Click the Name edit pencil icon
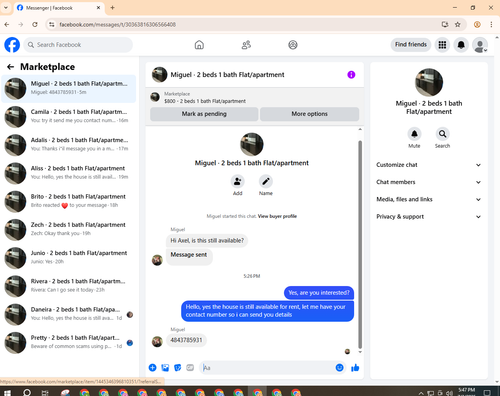 click(x=266, y=181)
